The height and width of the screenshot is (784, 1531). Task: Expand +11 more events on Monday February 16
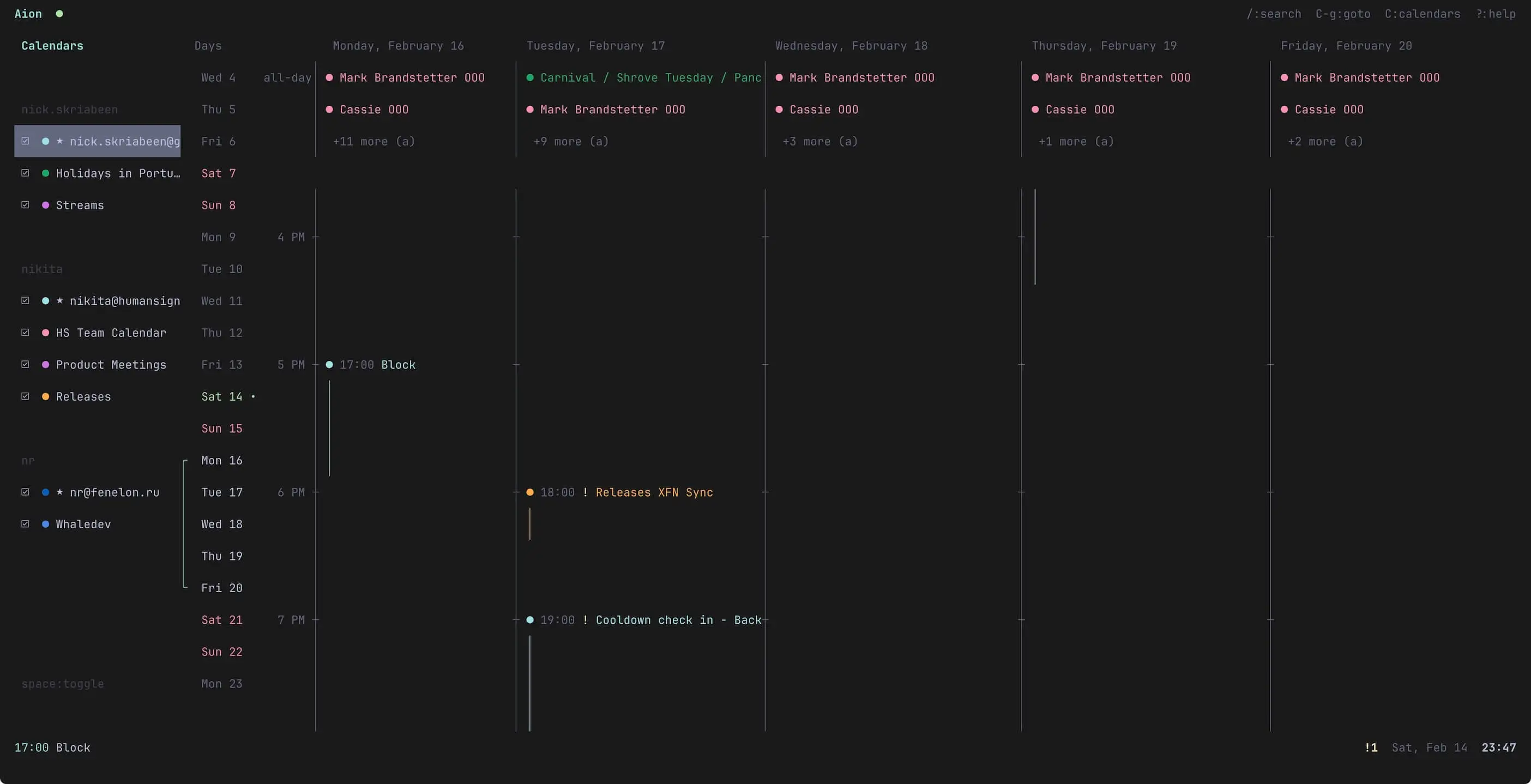373,141
